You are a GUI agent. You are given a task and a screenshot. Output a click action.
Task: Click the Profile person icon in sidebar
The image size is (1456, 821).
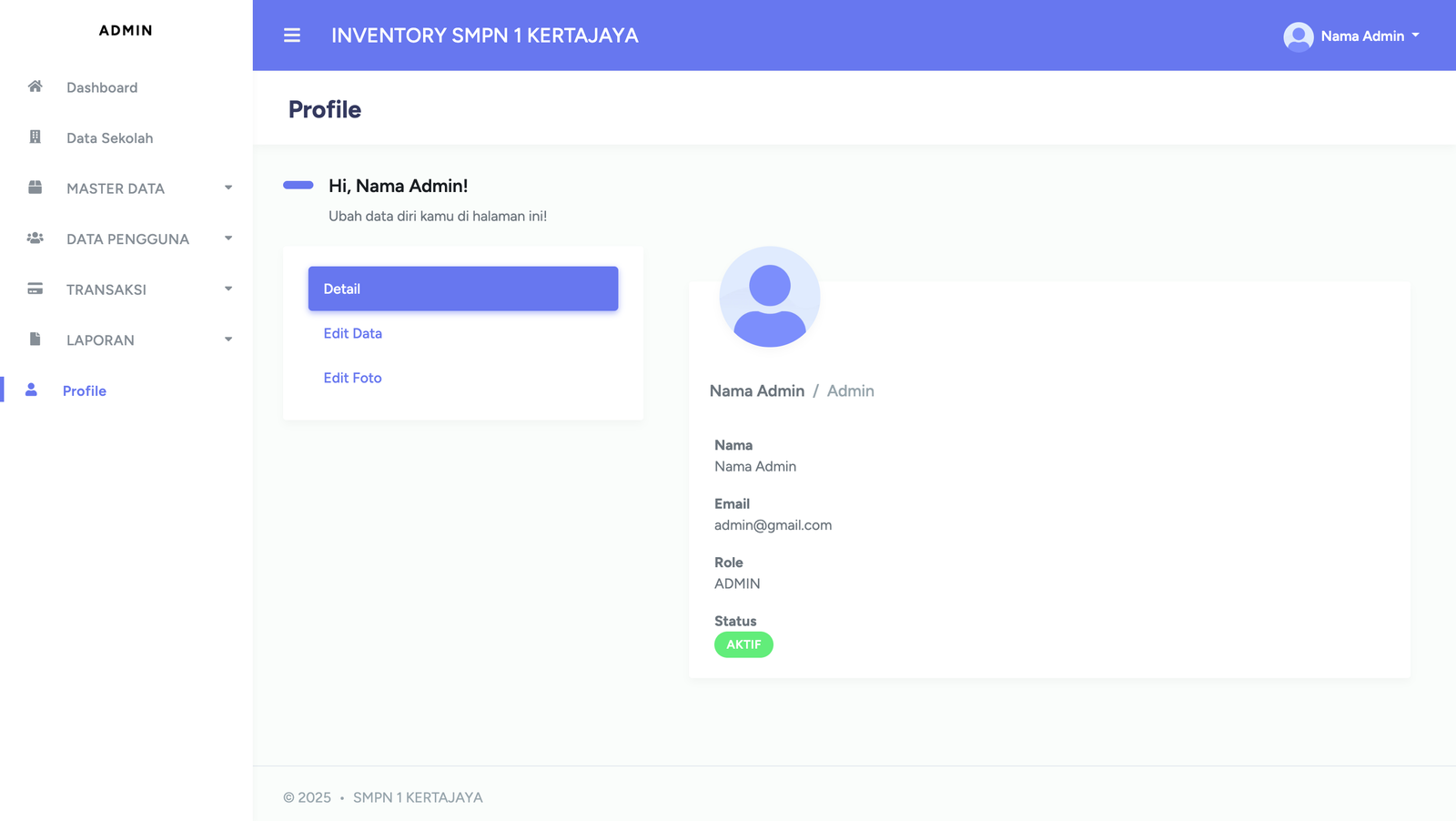tap(32, 390)
